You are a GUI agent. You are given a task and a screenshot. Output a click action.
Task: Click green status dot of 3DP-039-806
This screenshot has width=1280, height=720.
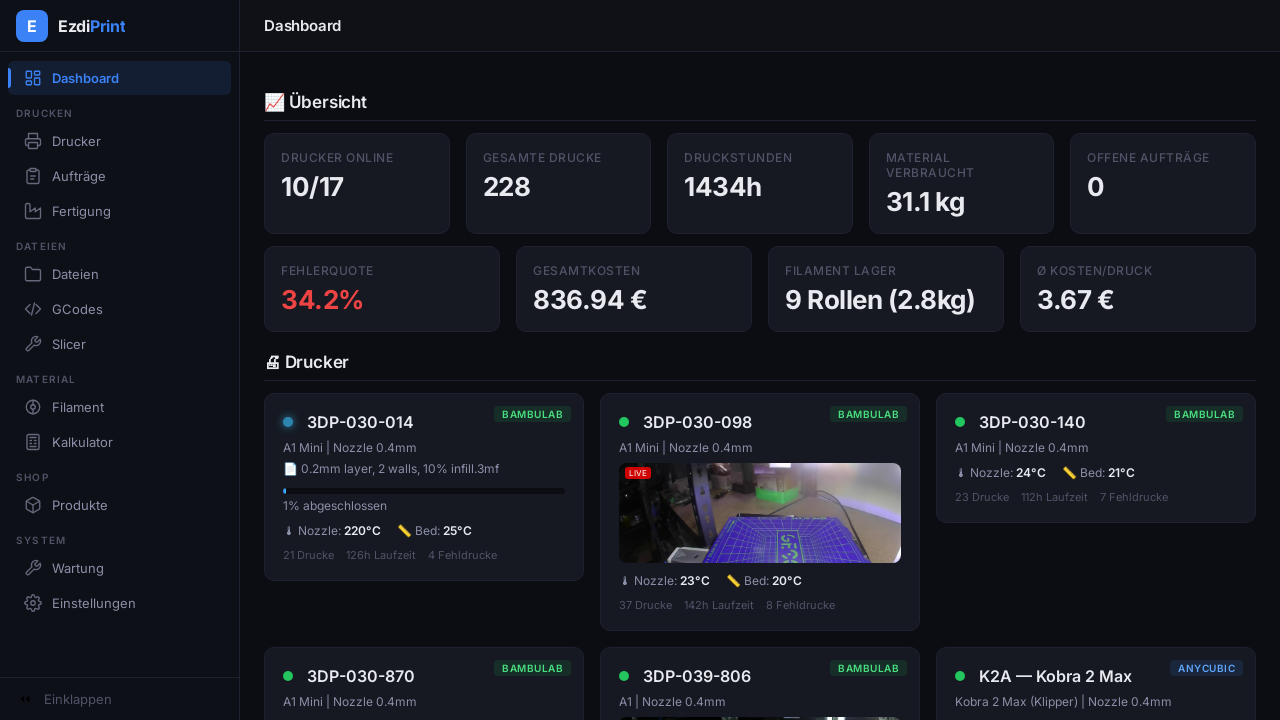click(x=624, y=676)
